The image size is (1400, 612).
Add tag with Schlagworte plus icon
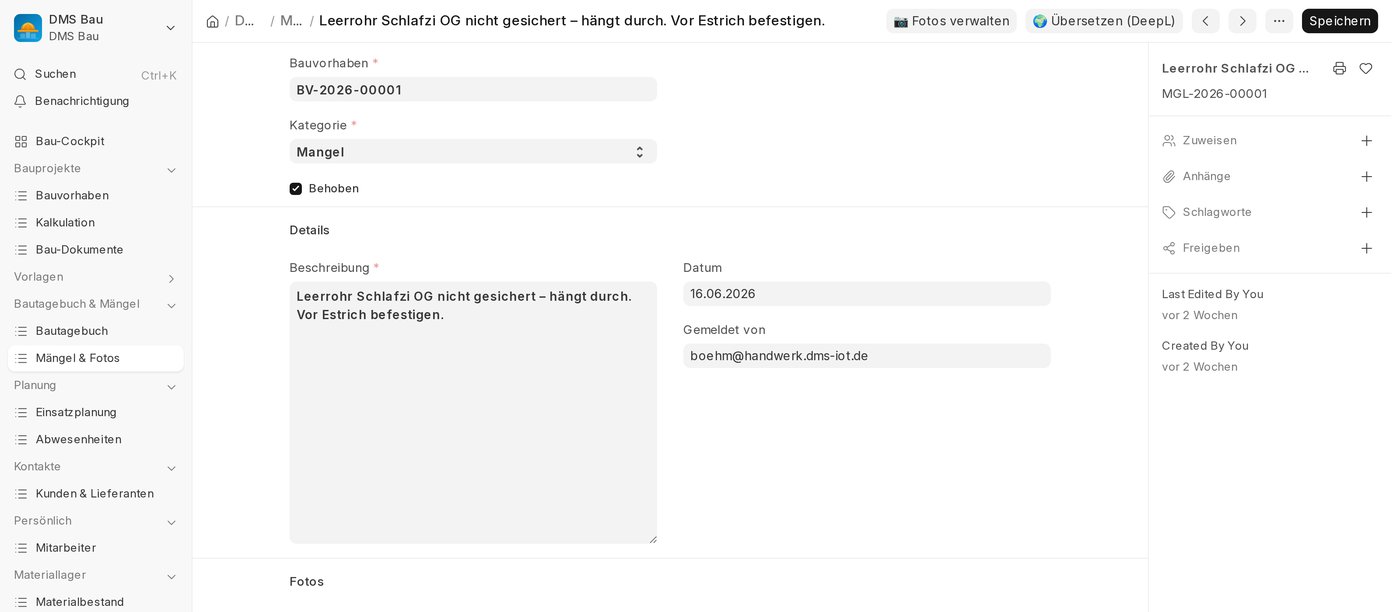click(x=1366, y=213)
